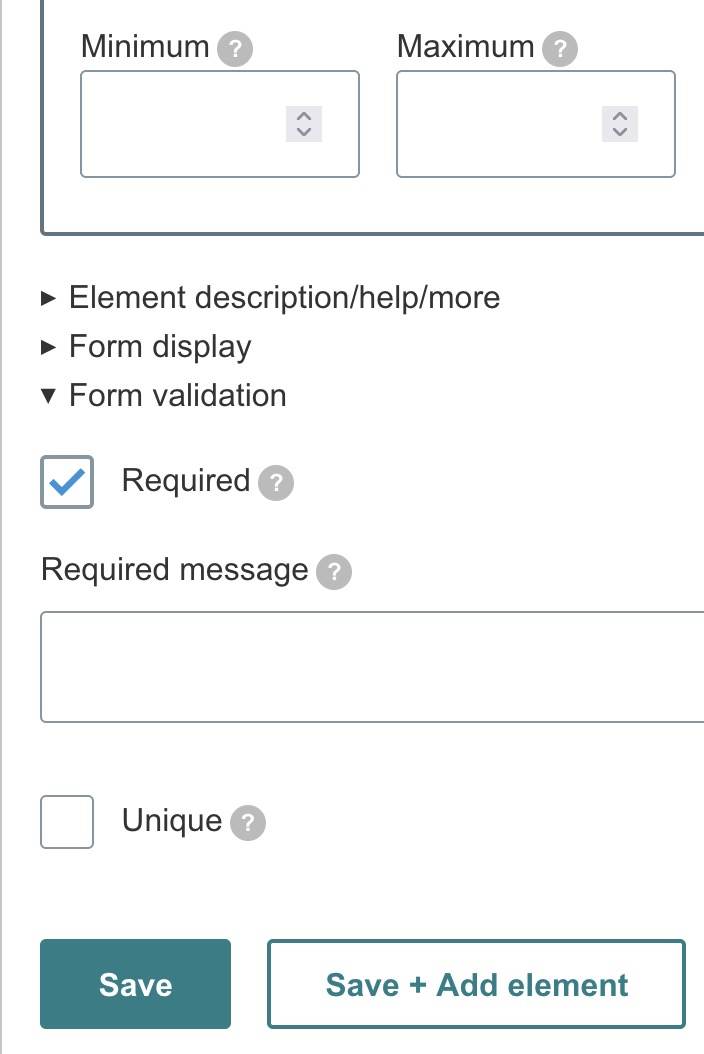Enable the Unique checkbox
This screenshot has width=704, height=1054.
click(67, 822)
